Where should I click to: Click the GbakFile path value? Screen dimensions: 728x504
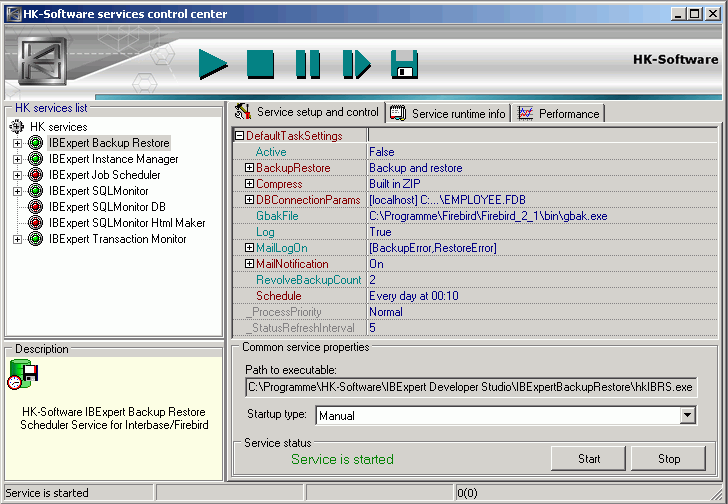point(488,216)
